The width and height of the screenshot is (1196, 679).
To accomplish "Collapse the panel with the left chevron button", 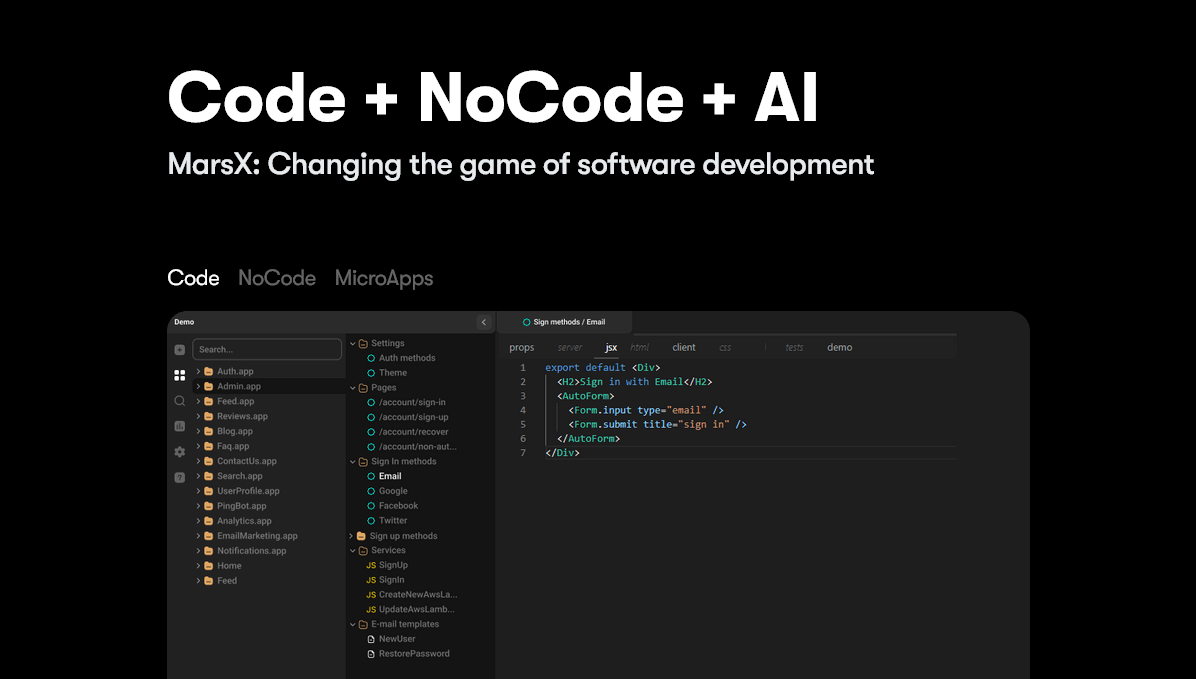I will coord(484,322).
